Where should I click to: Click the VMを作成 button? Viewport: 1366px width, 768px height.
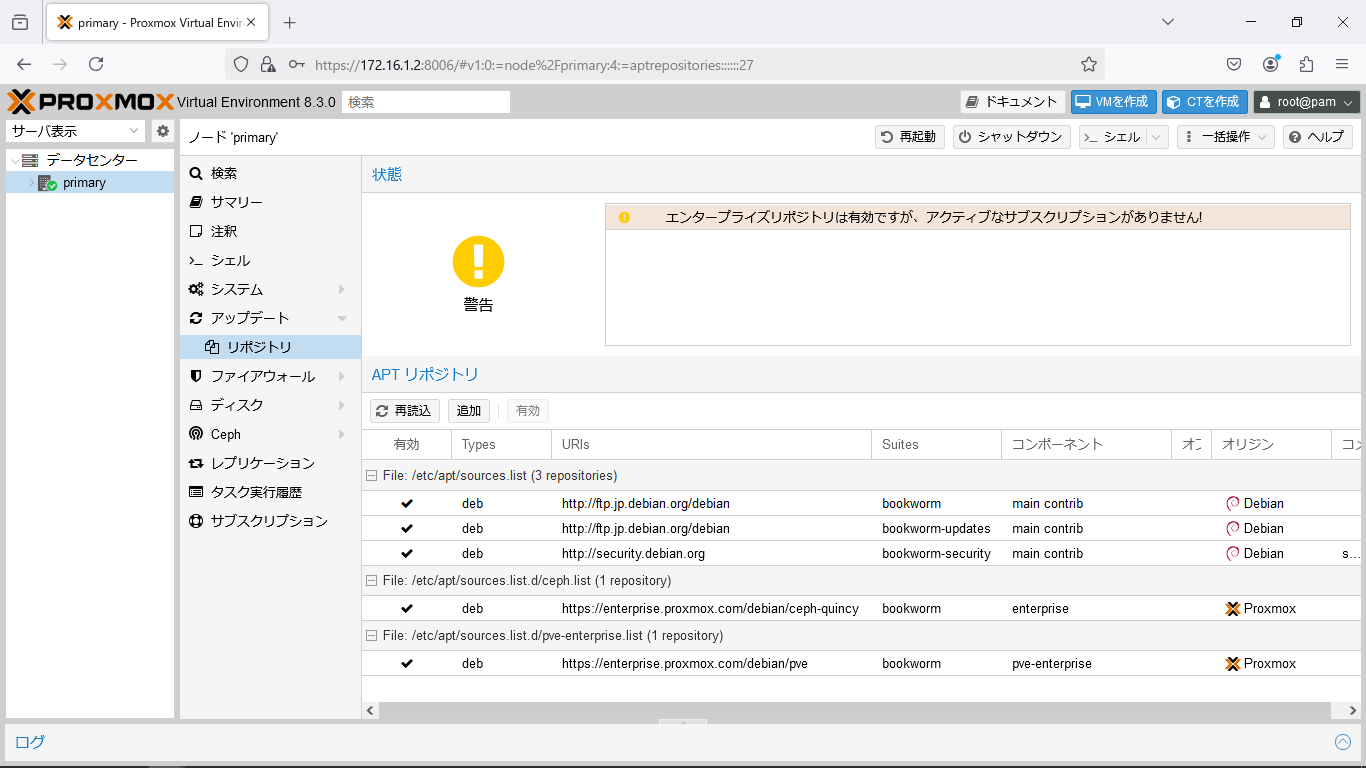[x=1113, y=101]
